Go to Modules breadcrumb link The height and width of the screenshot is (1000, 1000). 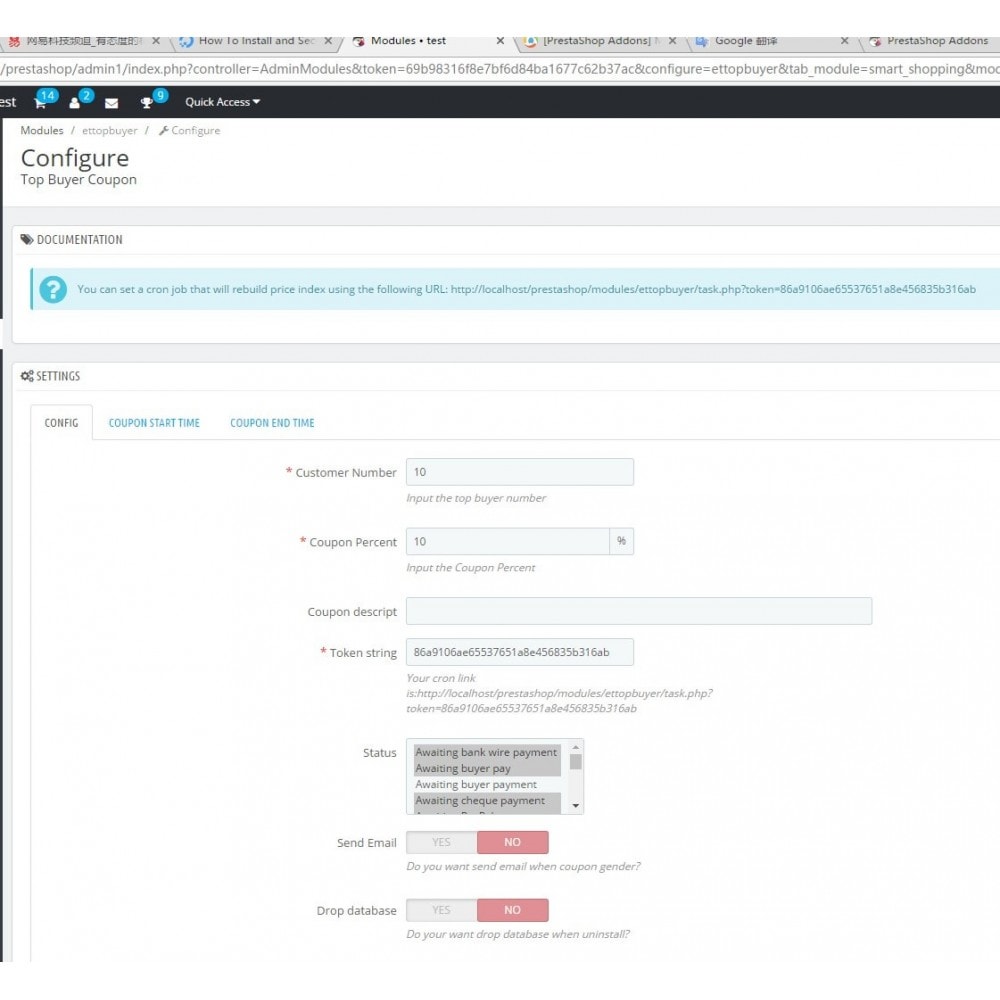(x=42, y=130)
